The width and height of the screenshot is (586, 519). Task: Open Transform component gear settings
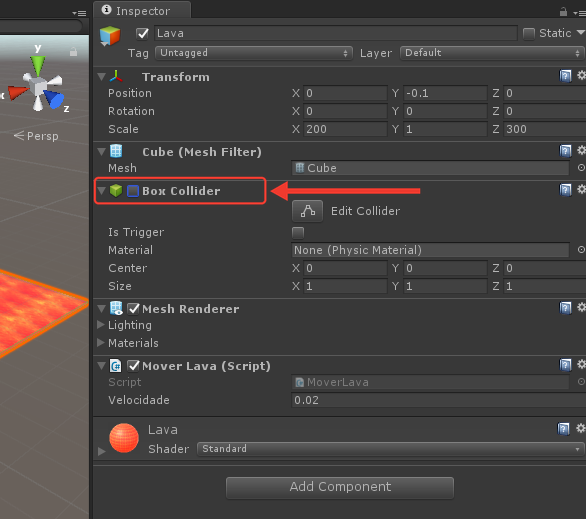click(x=581, y=75)
